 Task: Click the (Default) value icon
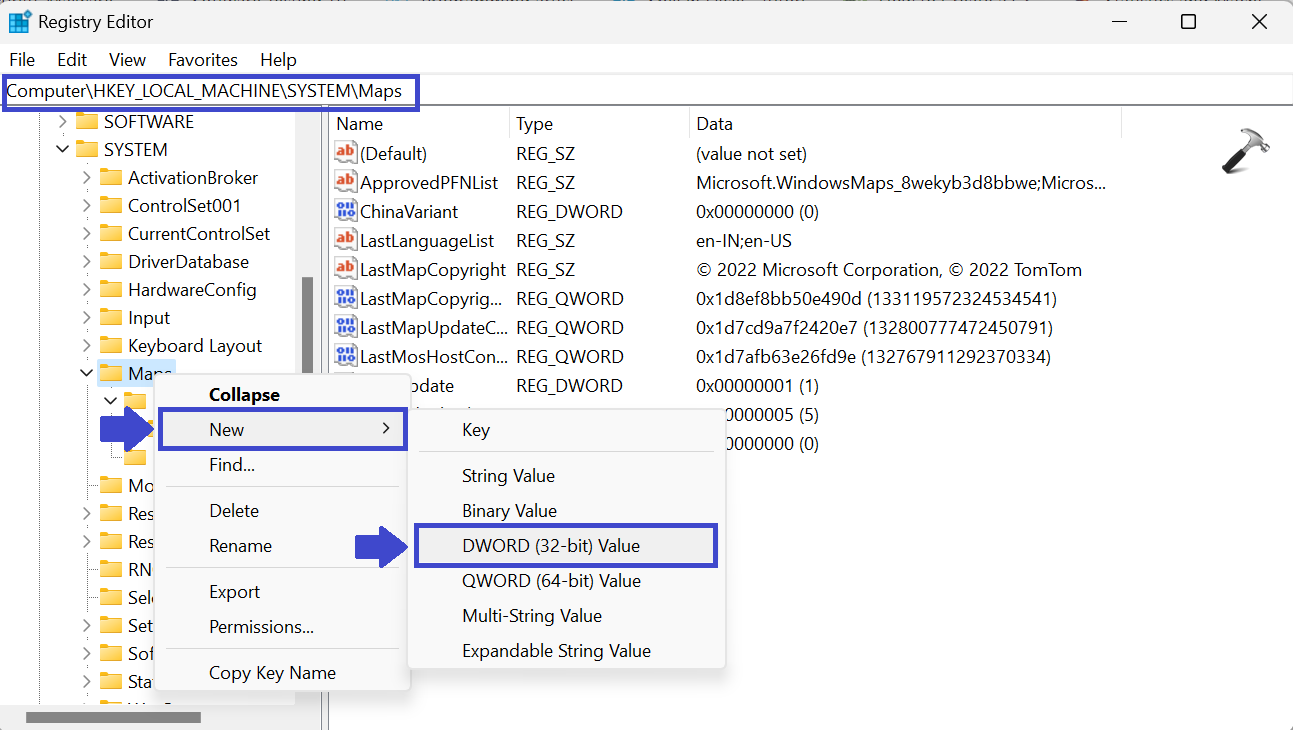click(x=345, y=153)
